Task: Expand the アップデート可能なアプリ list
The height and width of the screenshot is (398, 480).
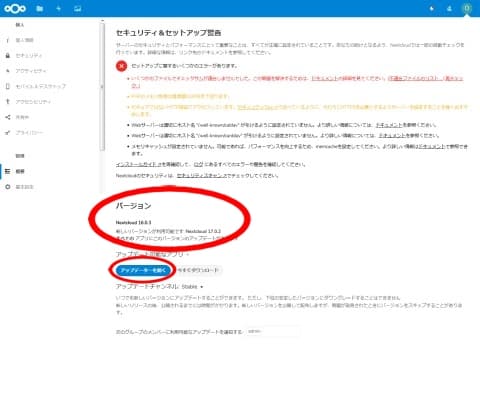Action: coord(152,254)
